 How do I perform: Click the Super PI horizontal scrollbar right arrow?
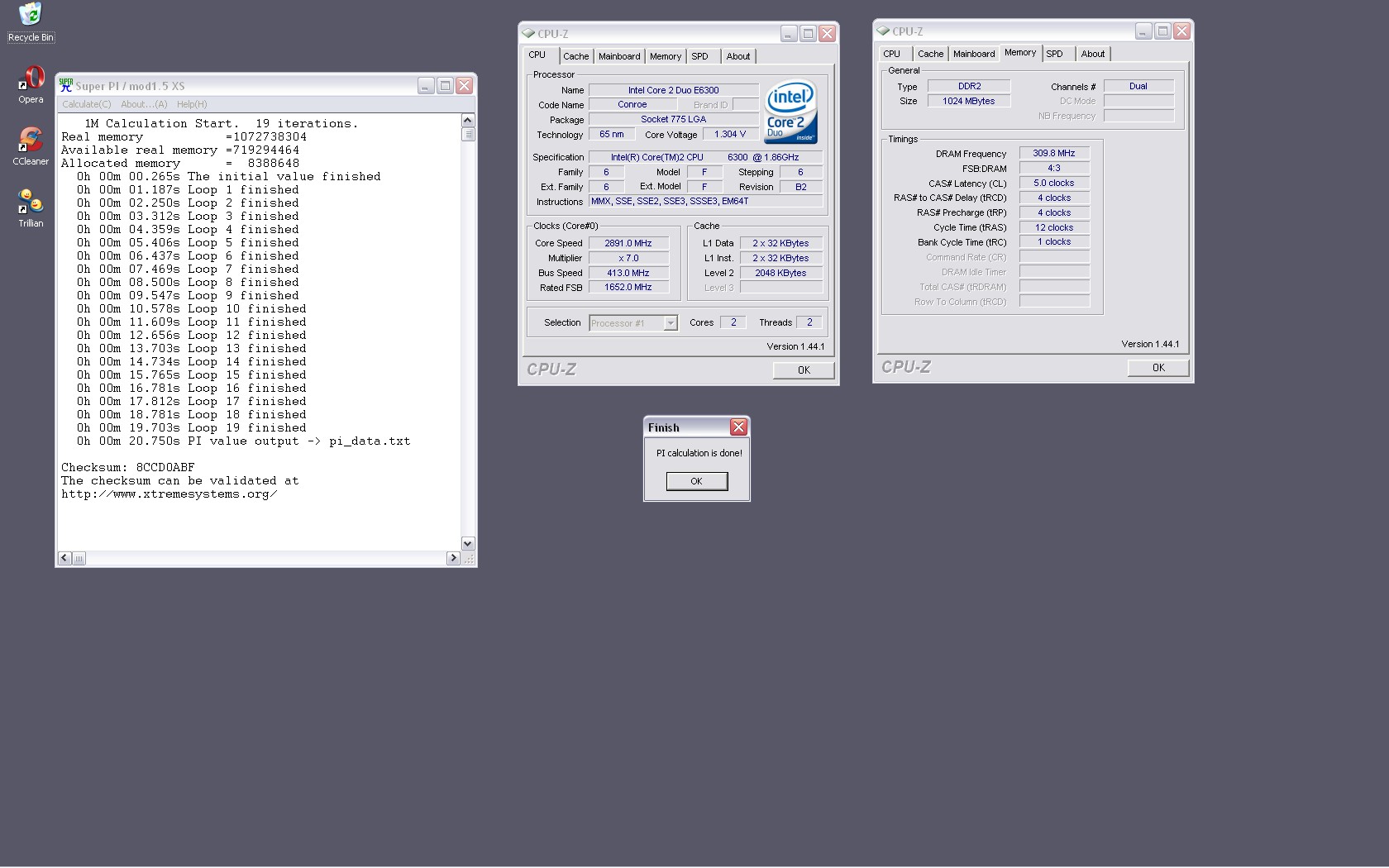(x=453, y=559)
